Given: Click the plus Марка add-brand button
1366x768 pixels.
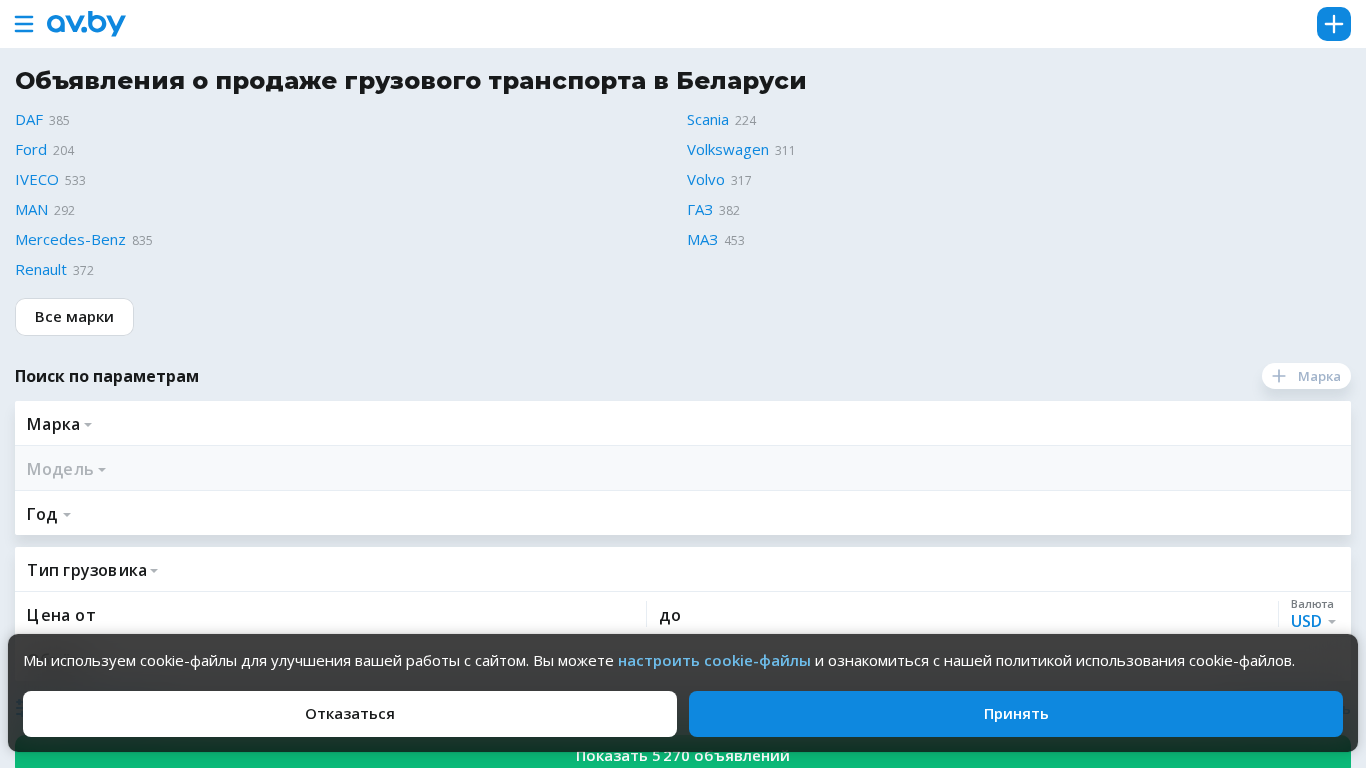Looking at the screenshot, I should 1306,376.
